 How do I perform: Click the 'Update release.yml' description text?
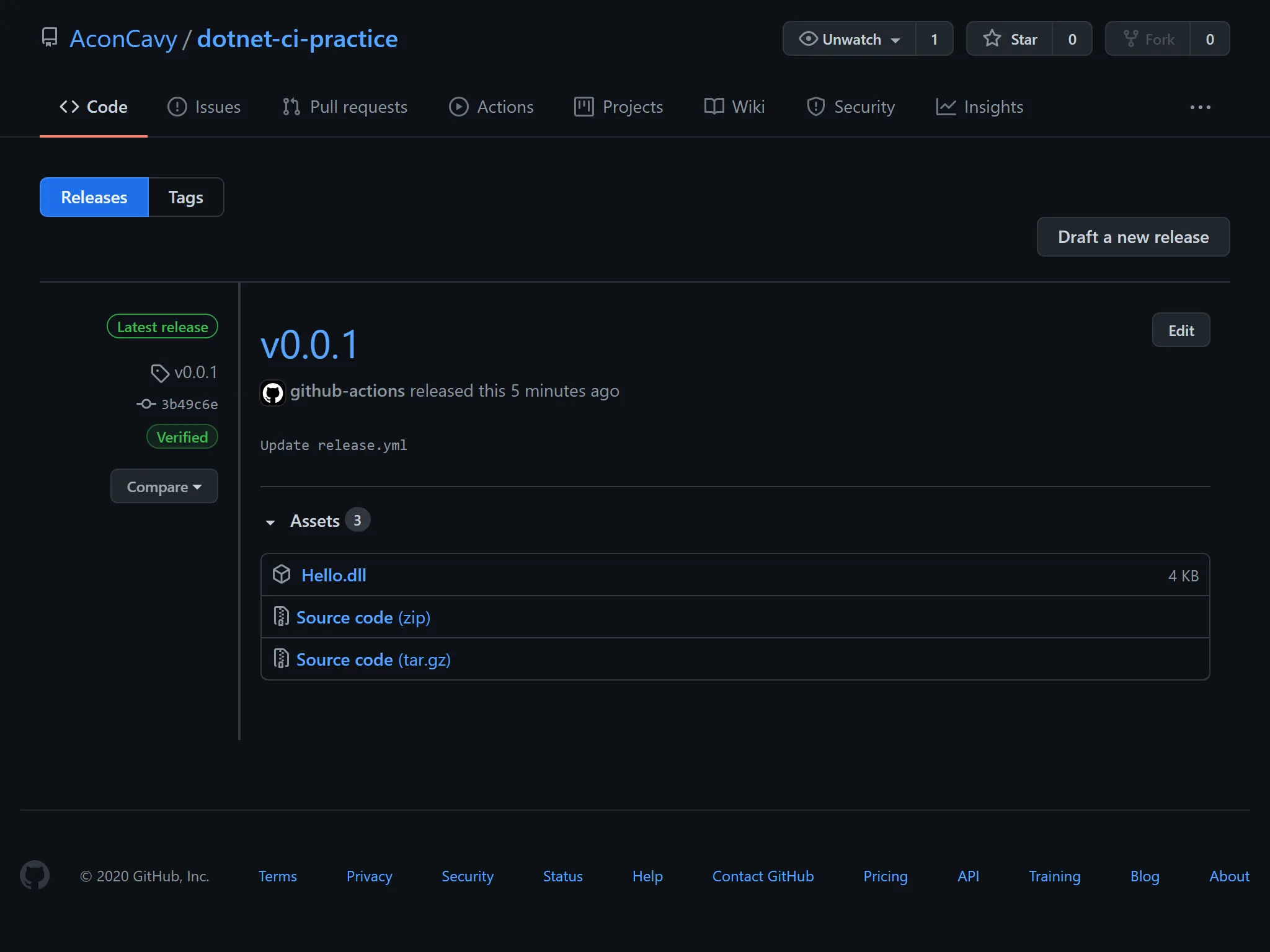coord(334,445)
